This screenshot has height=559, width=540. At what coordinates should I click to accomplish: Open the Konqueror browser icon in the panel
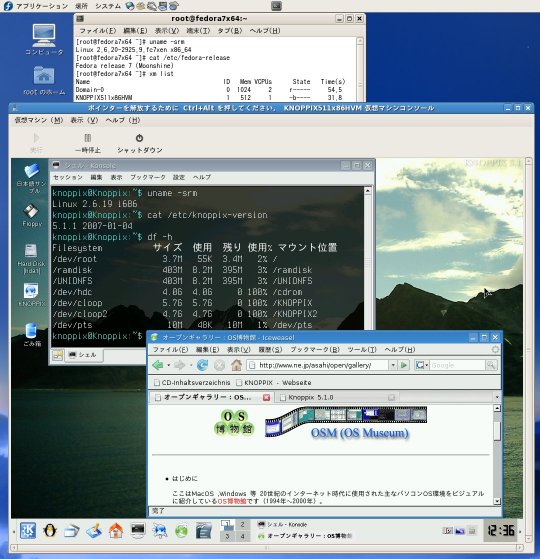tap(160, 531)
